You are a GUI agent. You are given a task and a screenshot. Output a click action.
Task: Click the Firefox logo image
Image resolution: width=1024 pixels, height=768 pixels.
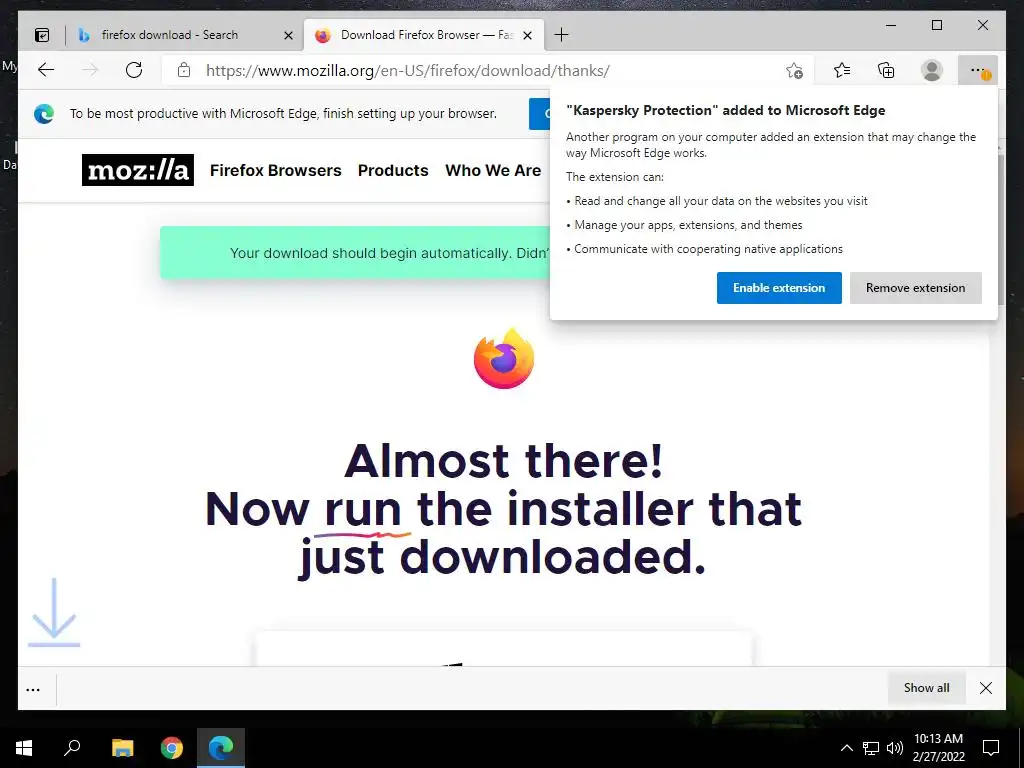point(504,359)
